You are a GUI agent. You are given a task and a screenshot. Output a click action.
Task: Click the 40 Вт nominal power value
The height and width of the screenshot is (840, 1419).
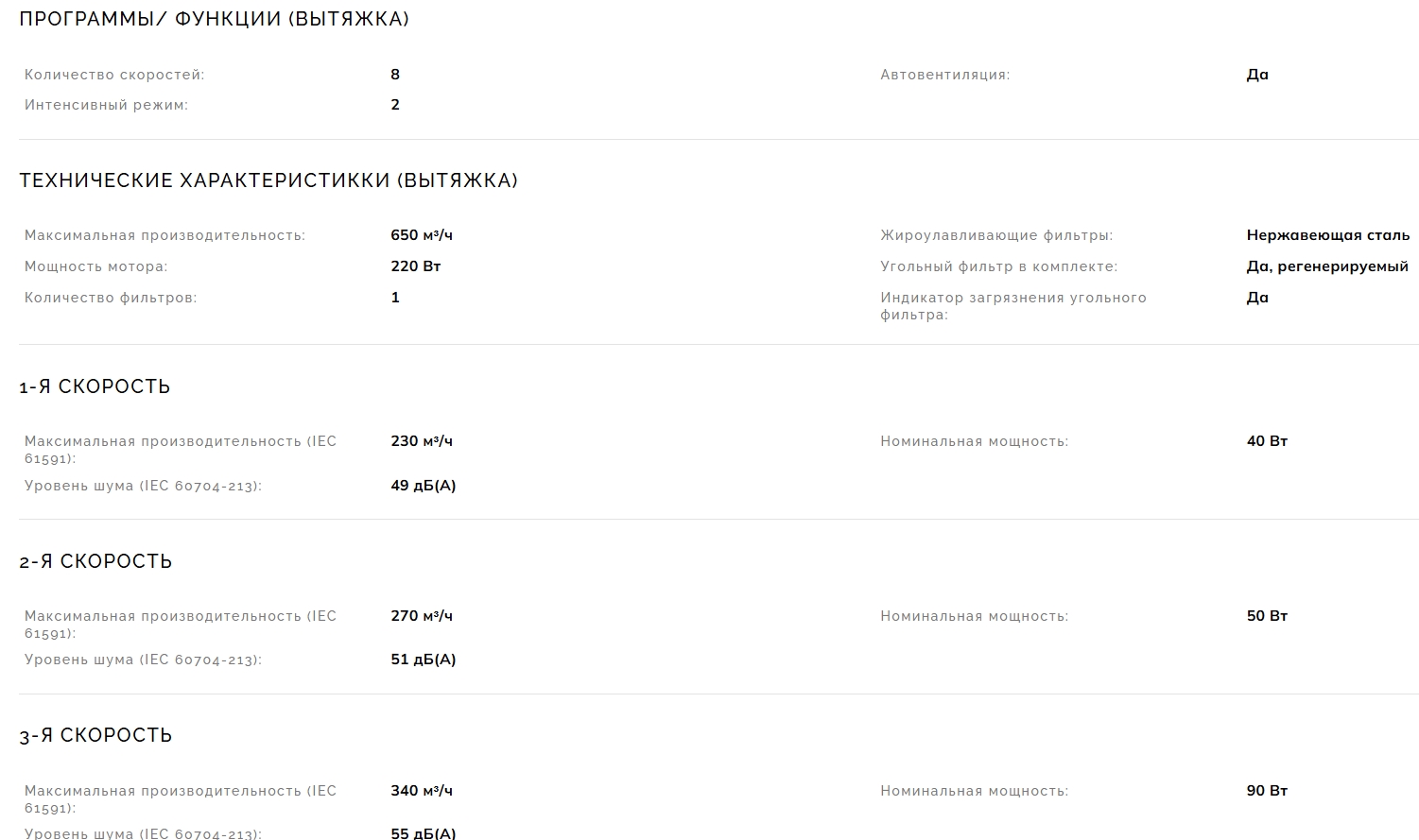1267,441
